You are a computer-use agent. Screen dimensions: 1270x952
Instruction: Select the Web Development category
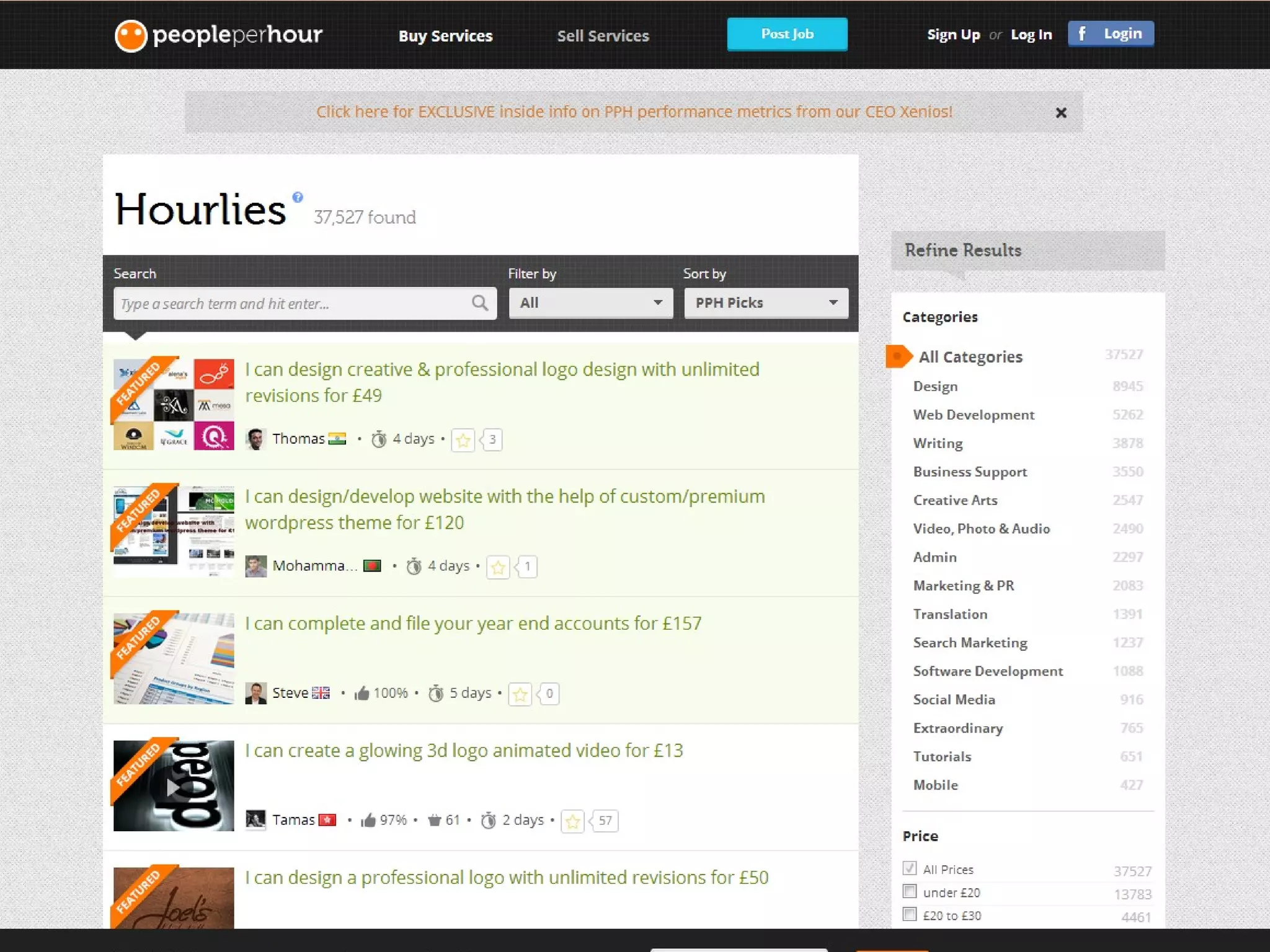(974, 415)
